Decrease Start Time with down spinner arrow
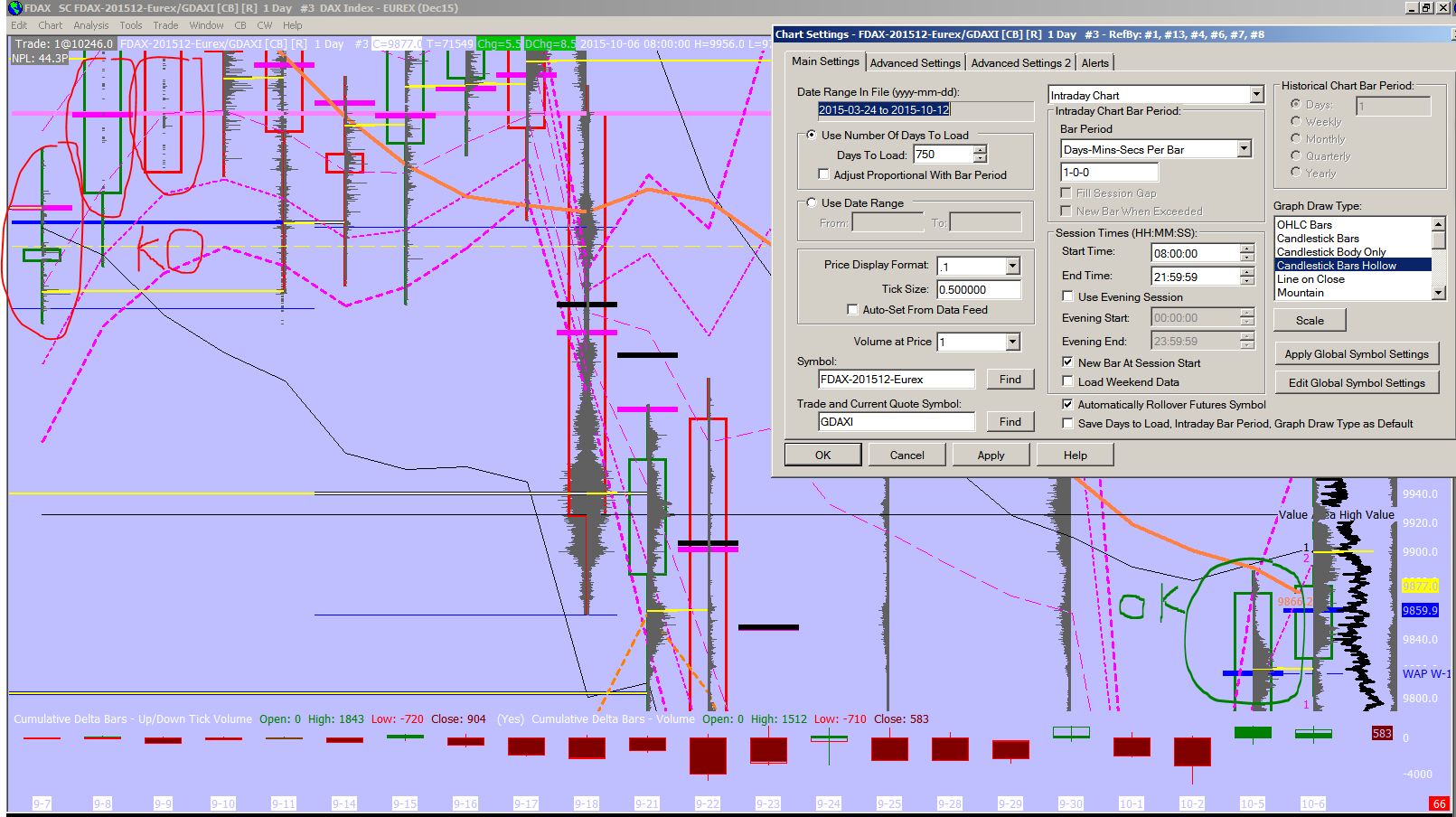 [1247, 258]
